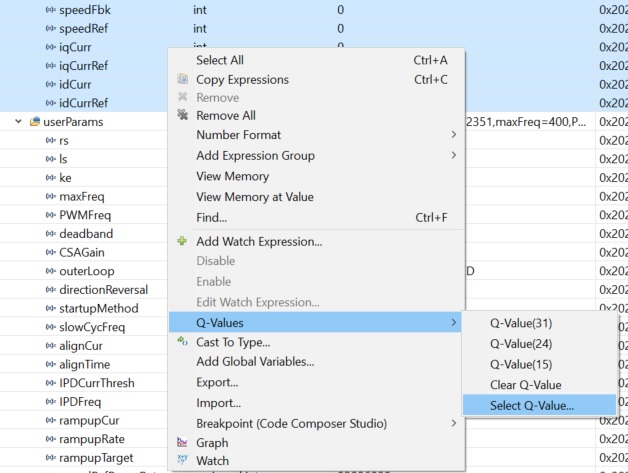
Task: Choose Clear Q-Value
Action: point(525,385)
